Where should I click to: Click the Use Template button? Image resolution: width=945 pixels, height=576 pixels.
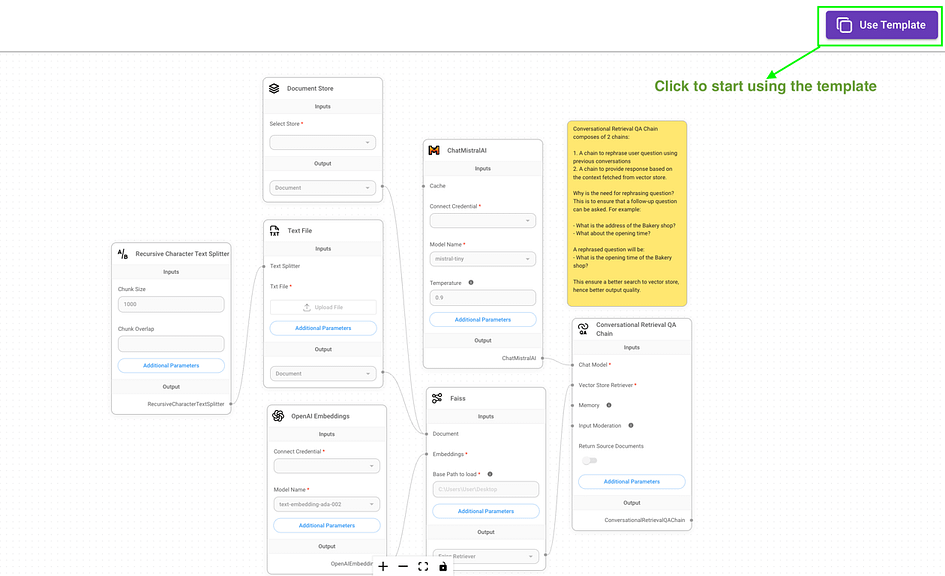[x=881, y=25]
